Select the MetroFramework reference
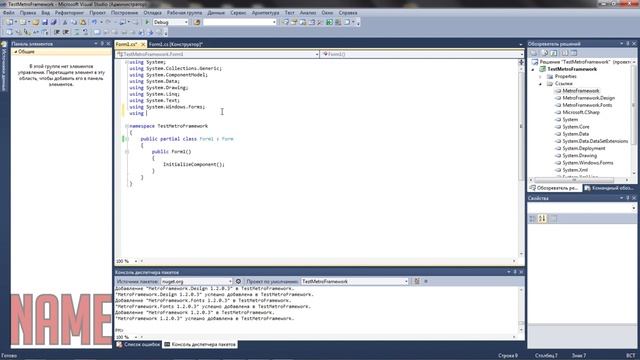 pos(581,91)
